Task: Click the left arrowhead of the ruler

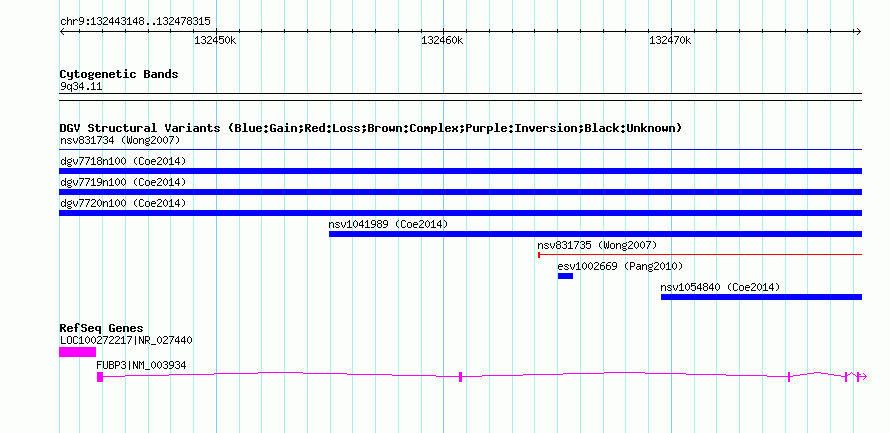Action: (x=62, y=31)
